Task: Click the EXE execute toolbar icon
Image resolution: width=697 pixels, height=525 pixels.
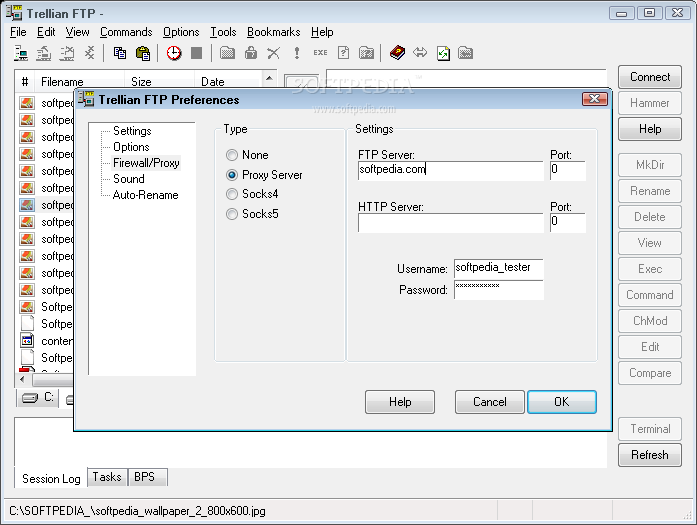Action: click(320, 52)
